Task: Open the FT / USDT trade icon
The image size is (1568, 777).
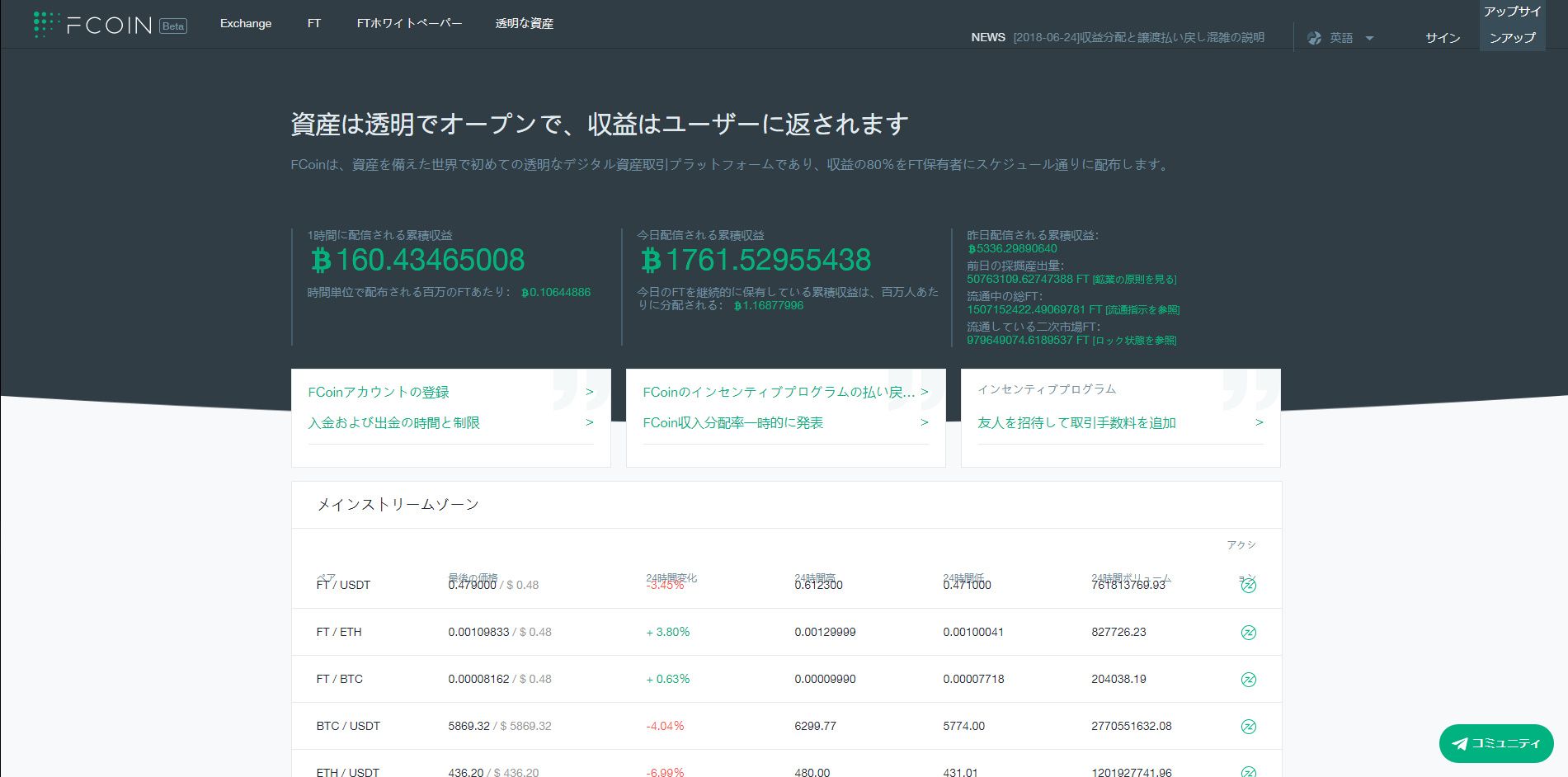Action: (1248, 586)
